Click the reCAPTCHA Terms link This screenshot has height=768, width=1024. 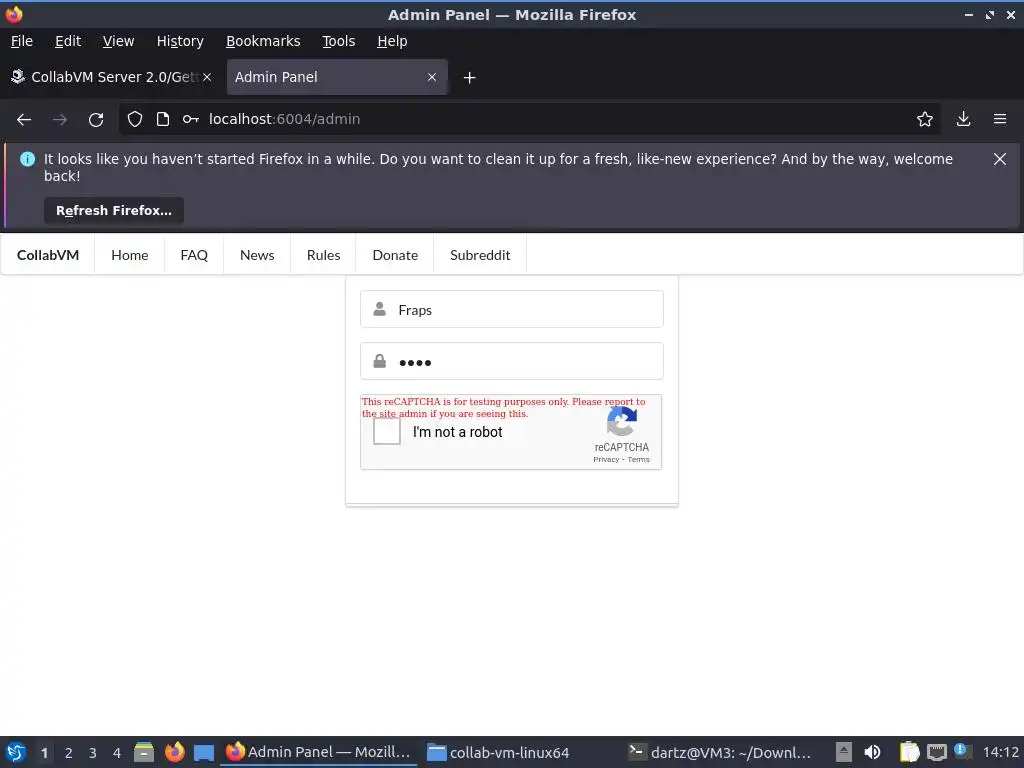click(639, 460)
